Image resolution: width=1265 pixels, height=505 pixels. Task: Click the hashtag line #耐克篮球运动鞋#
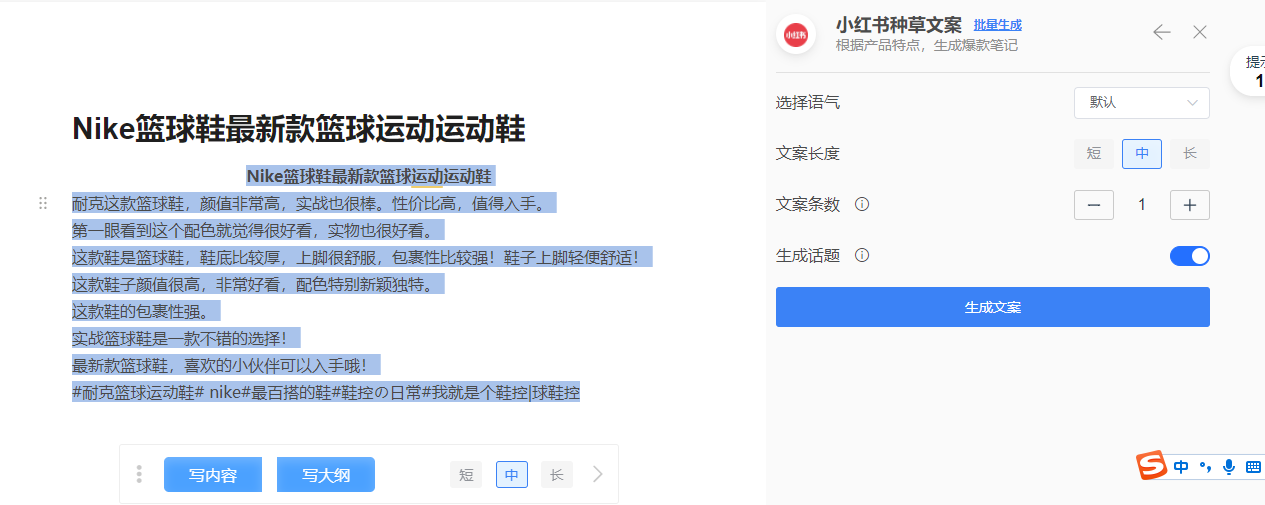coord(326,392)
